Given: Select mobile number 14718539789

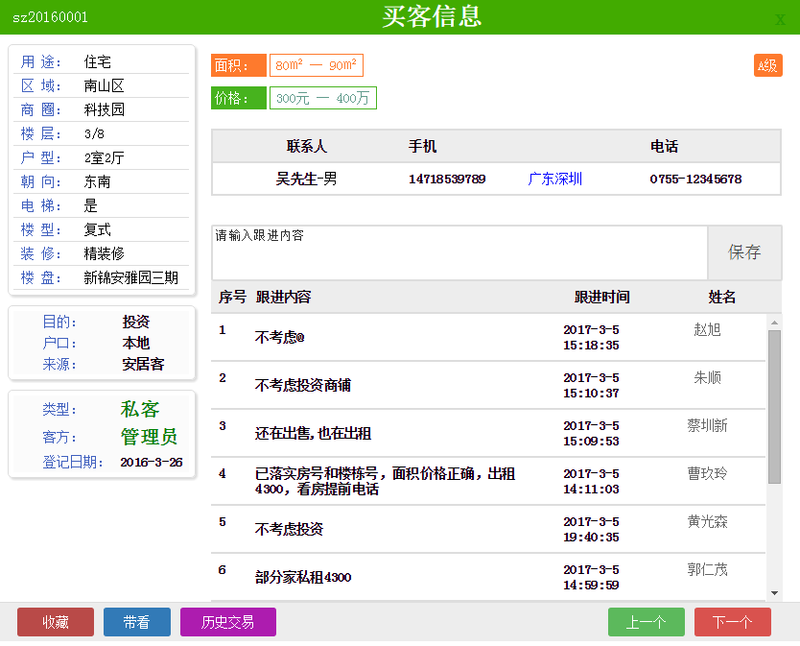Looking at the screenshot, I should click(447, 179).
